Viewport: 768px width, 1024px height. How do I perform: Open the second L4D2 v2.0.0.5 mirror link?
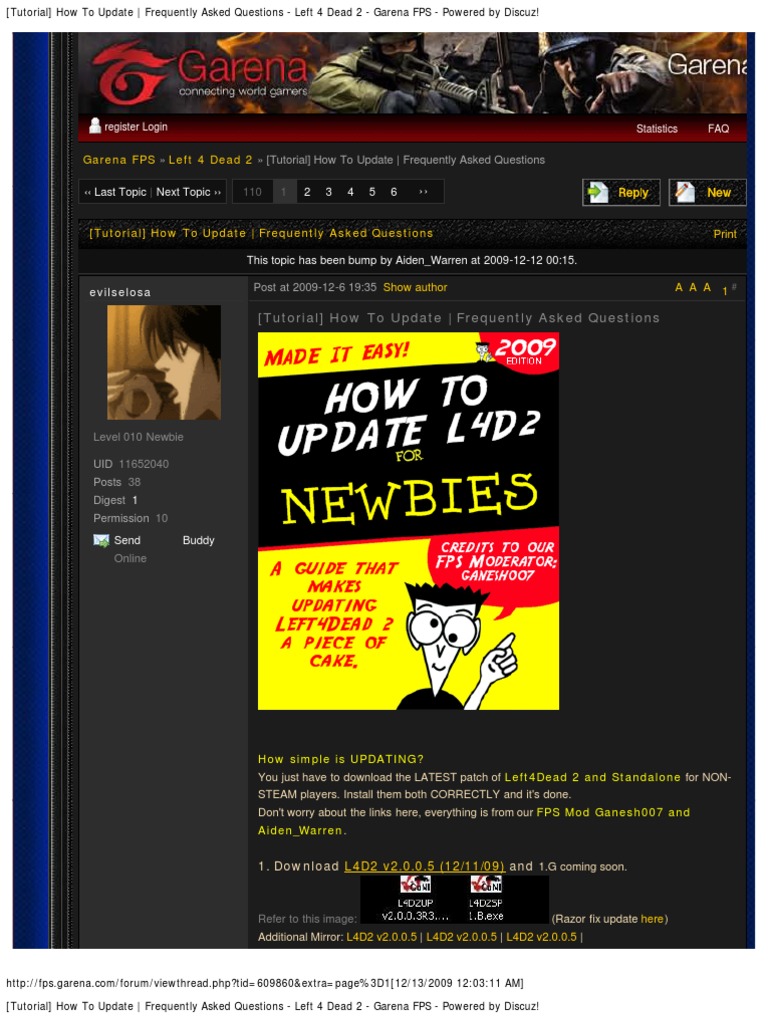pyautogui.click(x=462, y=937)
